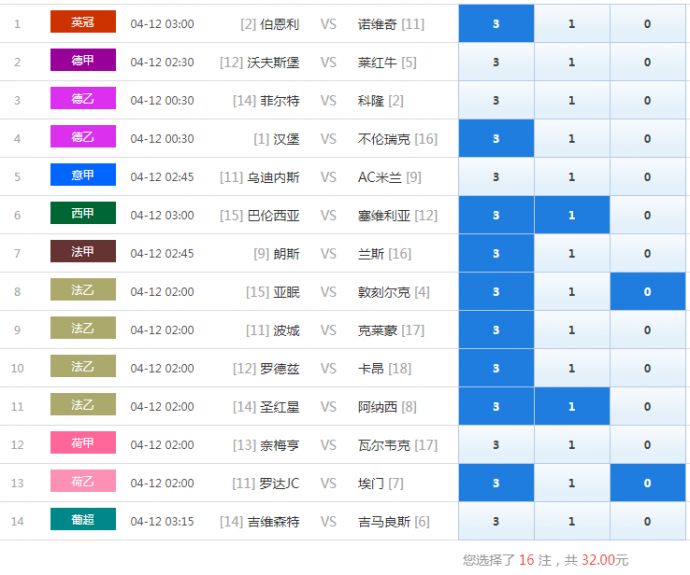Select 1 for 菲尔特 vs 科隆
The image size is (690, 575).
click(572, 100)
